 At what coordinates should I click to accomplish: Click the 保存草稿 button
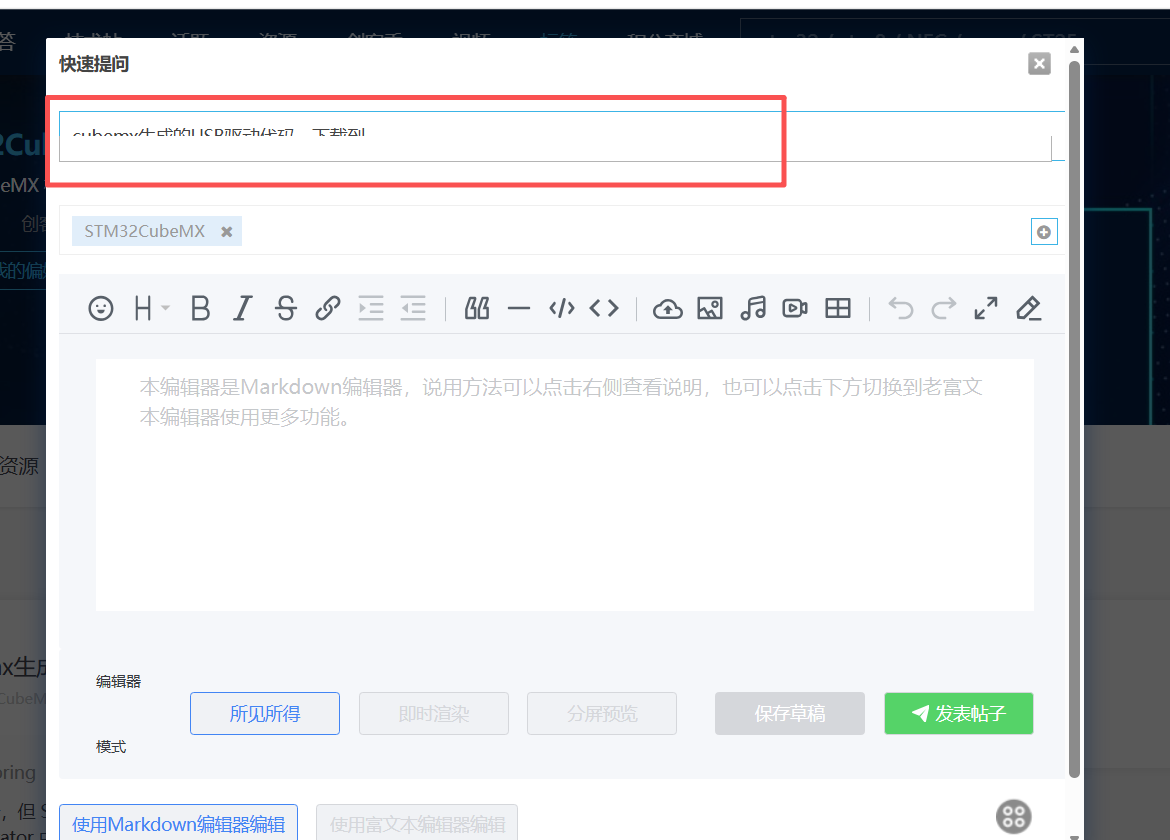coord(790,714)
